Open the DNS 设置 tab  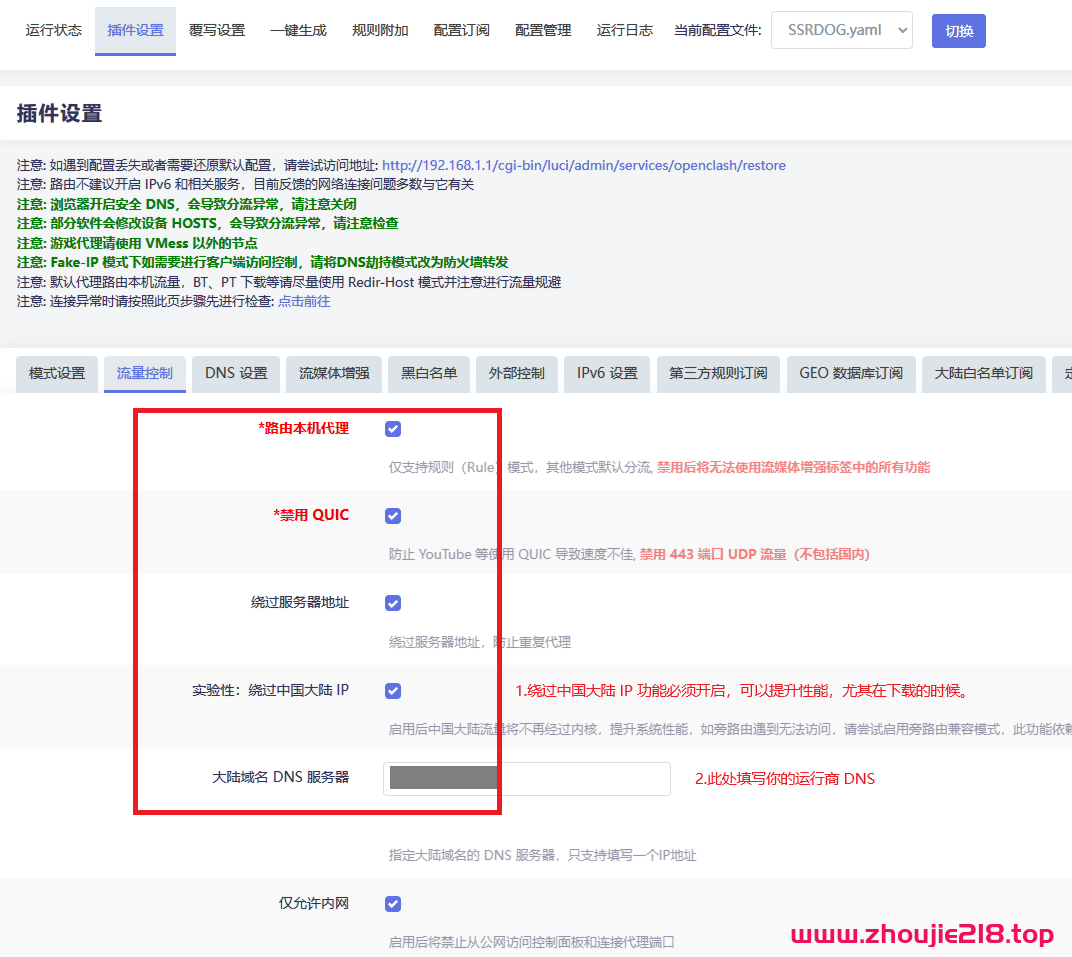click(x=235, y=373)
